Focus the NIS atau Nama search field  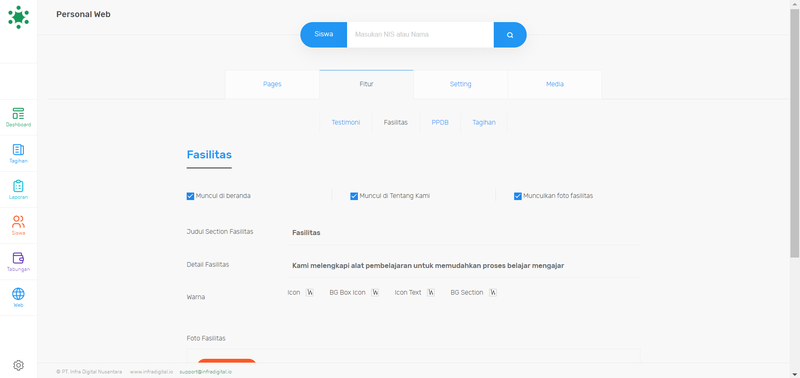[420, 35]
